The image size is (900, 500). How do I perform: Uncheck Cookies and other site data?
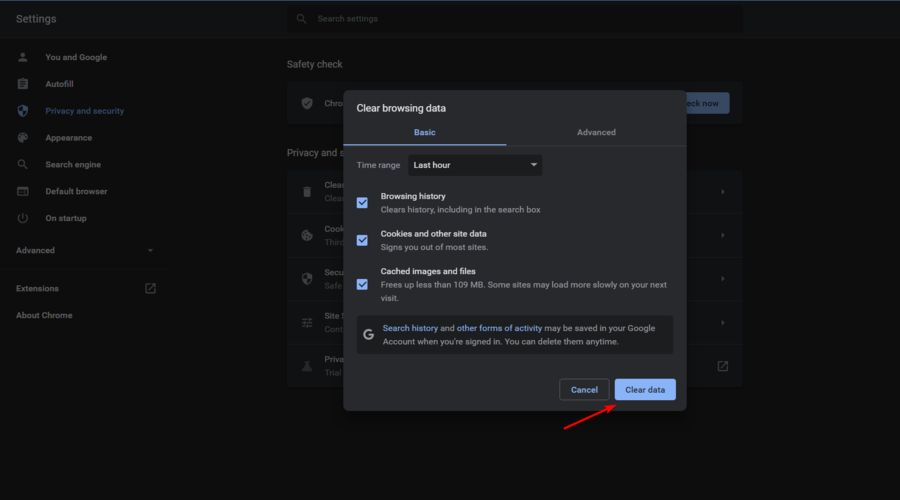pos(362,241)
